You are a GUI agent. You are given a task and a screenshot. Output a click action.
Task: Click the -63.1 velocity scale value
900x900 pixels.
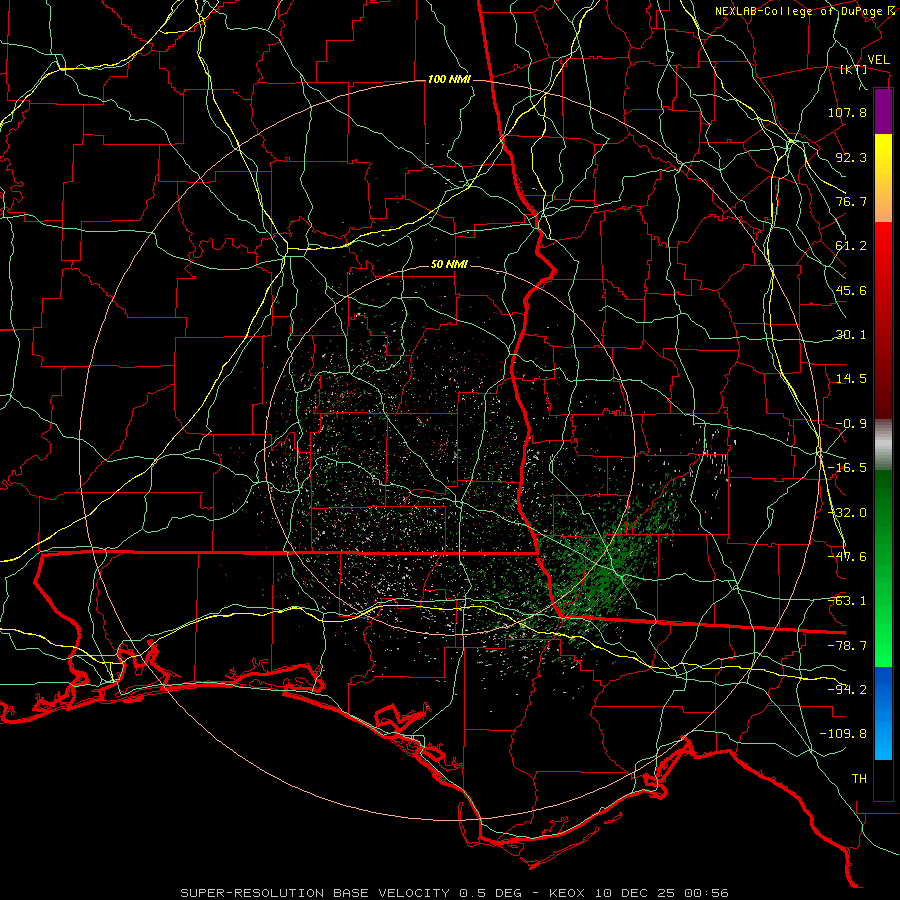tap(847, 601)
